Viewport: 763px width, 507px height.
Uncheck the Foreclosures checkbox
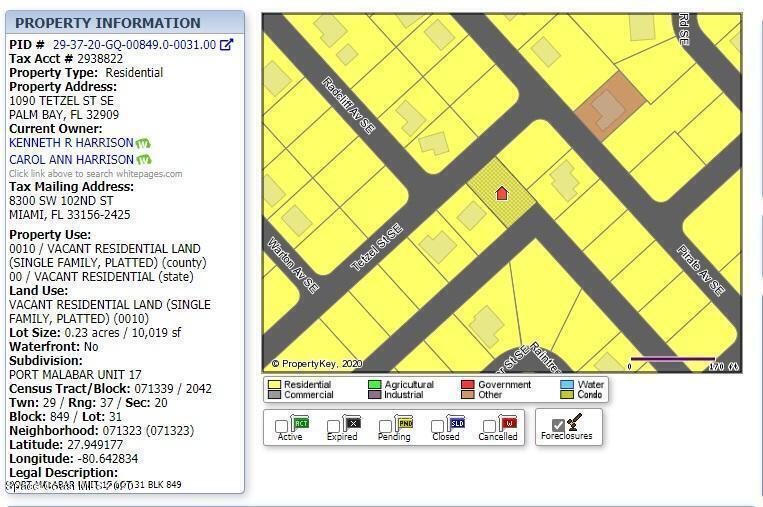click(558, 426)
